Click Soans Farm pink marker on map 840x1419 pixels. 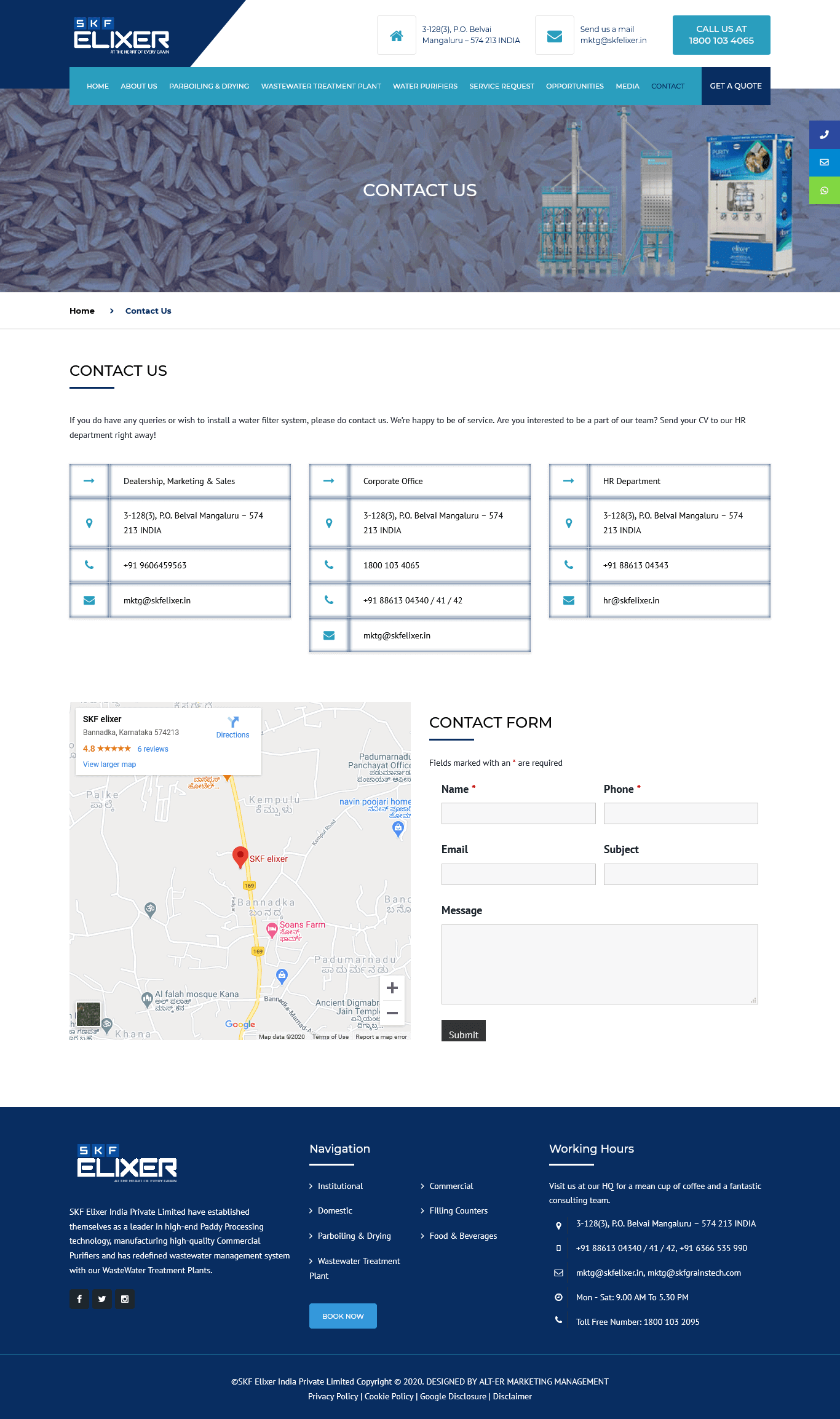[x=272, y=930]
